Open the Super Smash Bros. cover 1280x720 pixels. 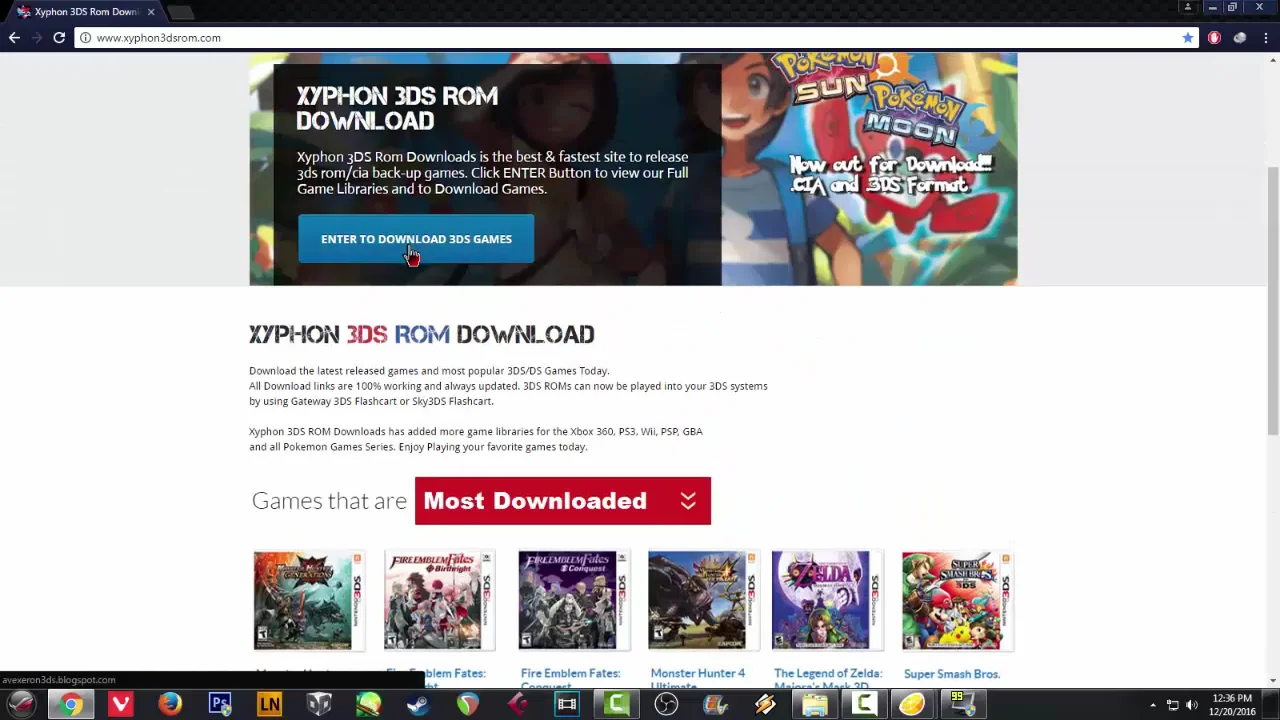tap(957, 600)
